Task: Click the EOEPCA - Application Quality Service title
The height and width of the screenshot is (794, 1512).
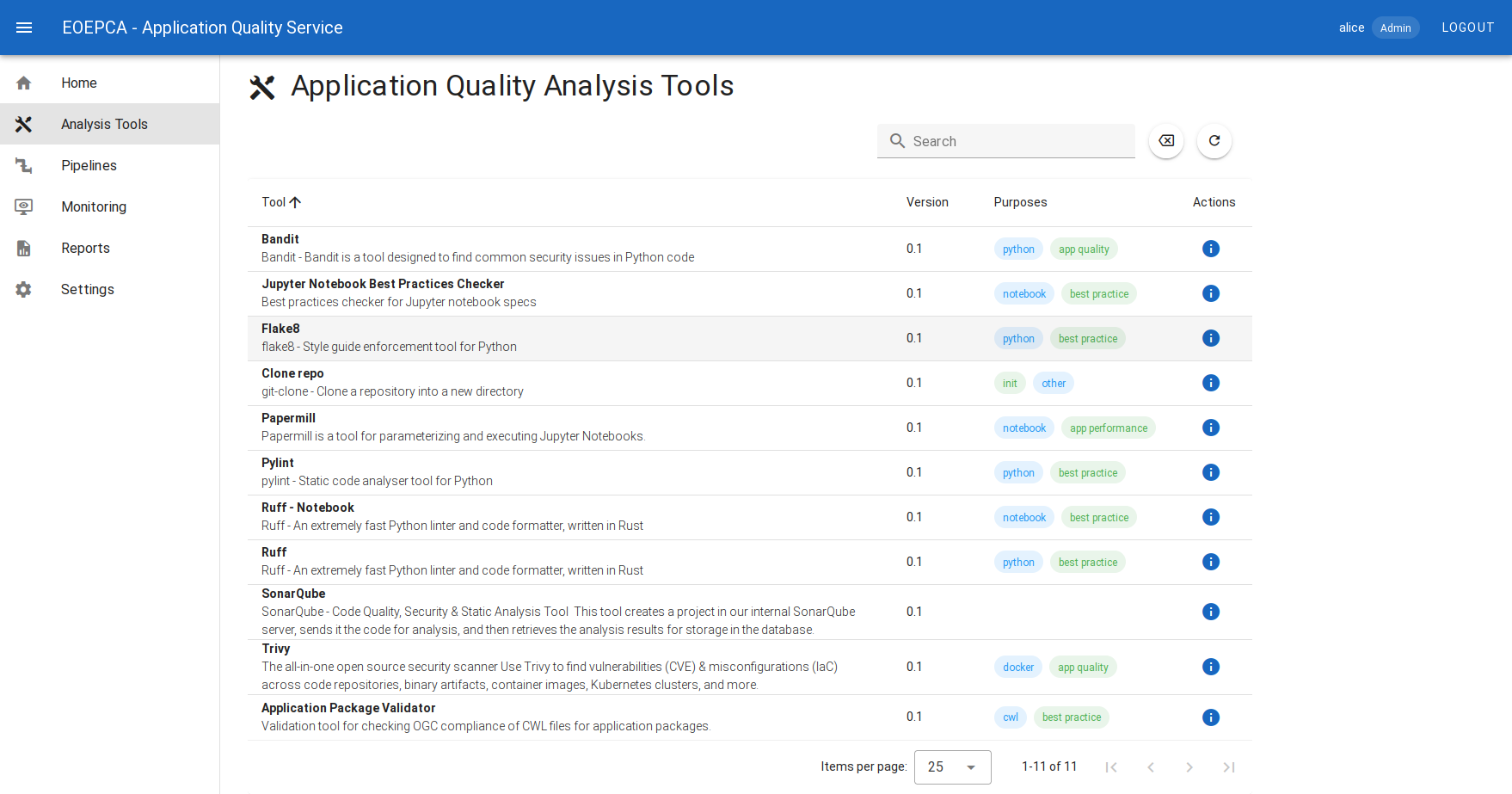Action: 202,28
